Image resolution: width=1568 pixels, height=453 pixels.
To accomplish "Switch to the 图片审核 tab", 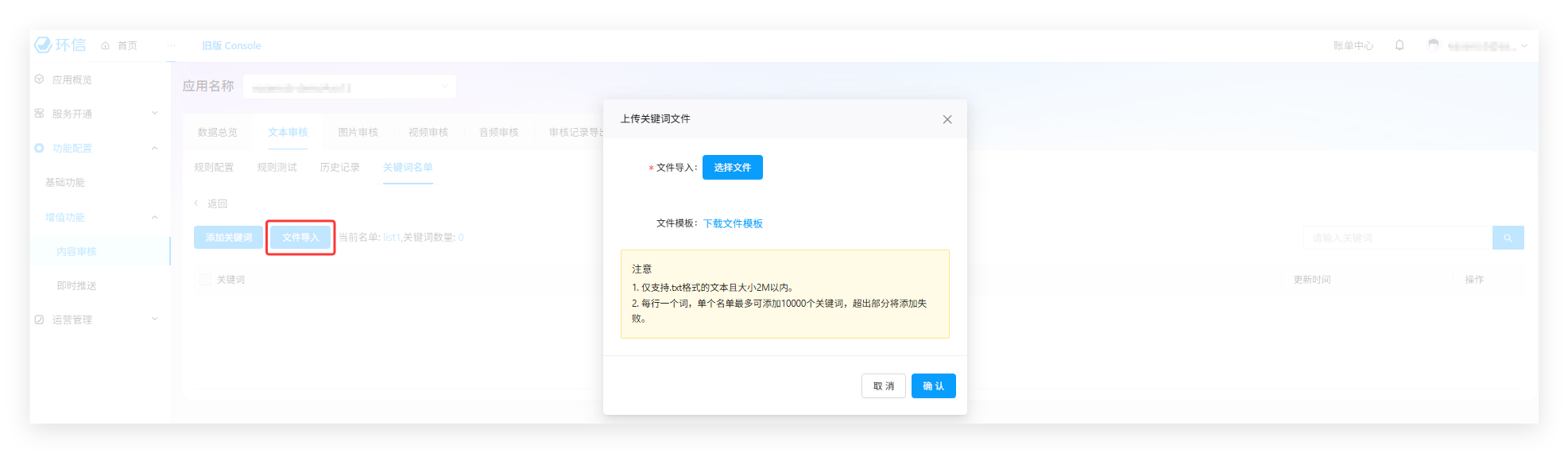I will pos(358,133).
